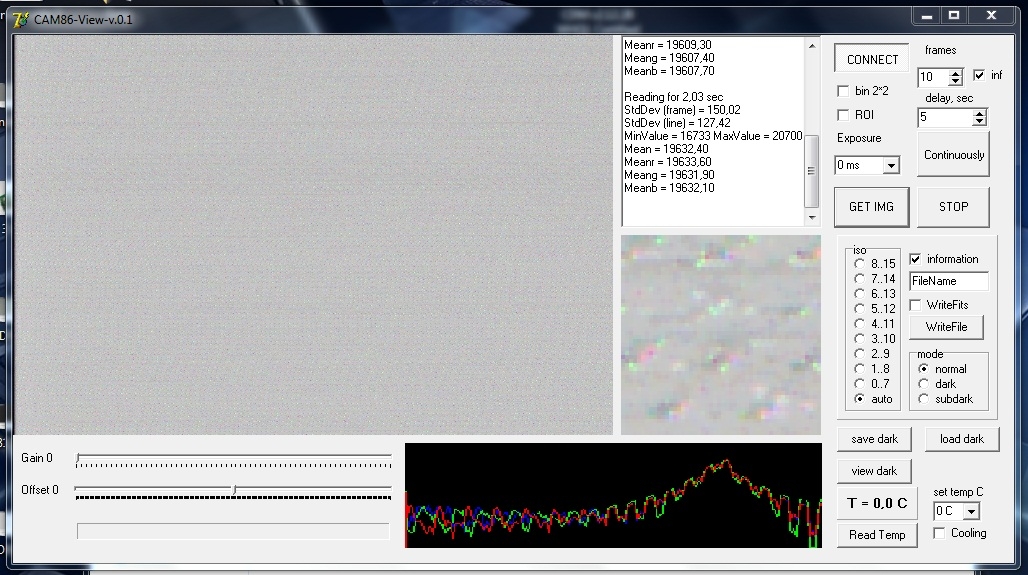Select subdark mode radio button

coord(924,399)
